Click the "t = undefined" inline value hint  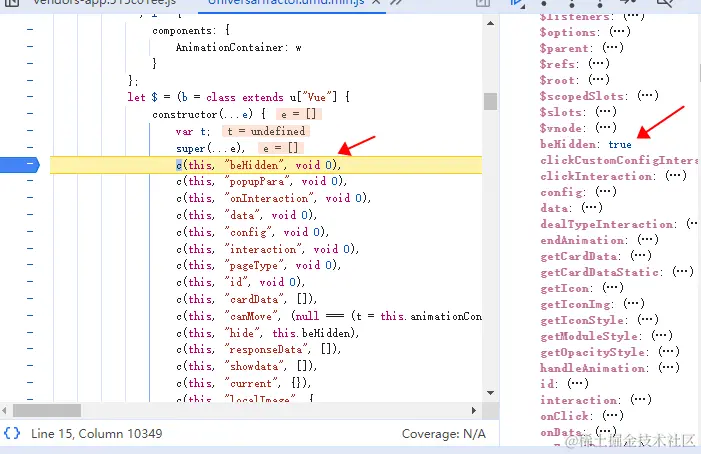(x=266, y=131)
